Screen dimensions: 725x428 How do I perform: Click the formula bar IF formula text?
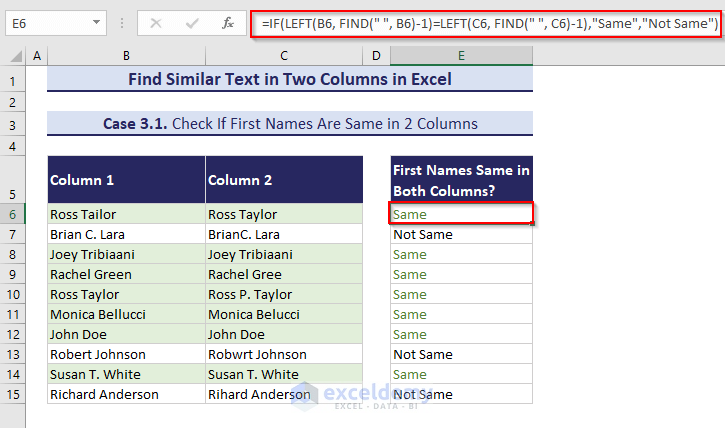tap(487, 22)
